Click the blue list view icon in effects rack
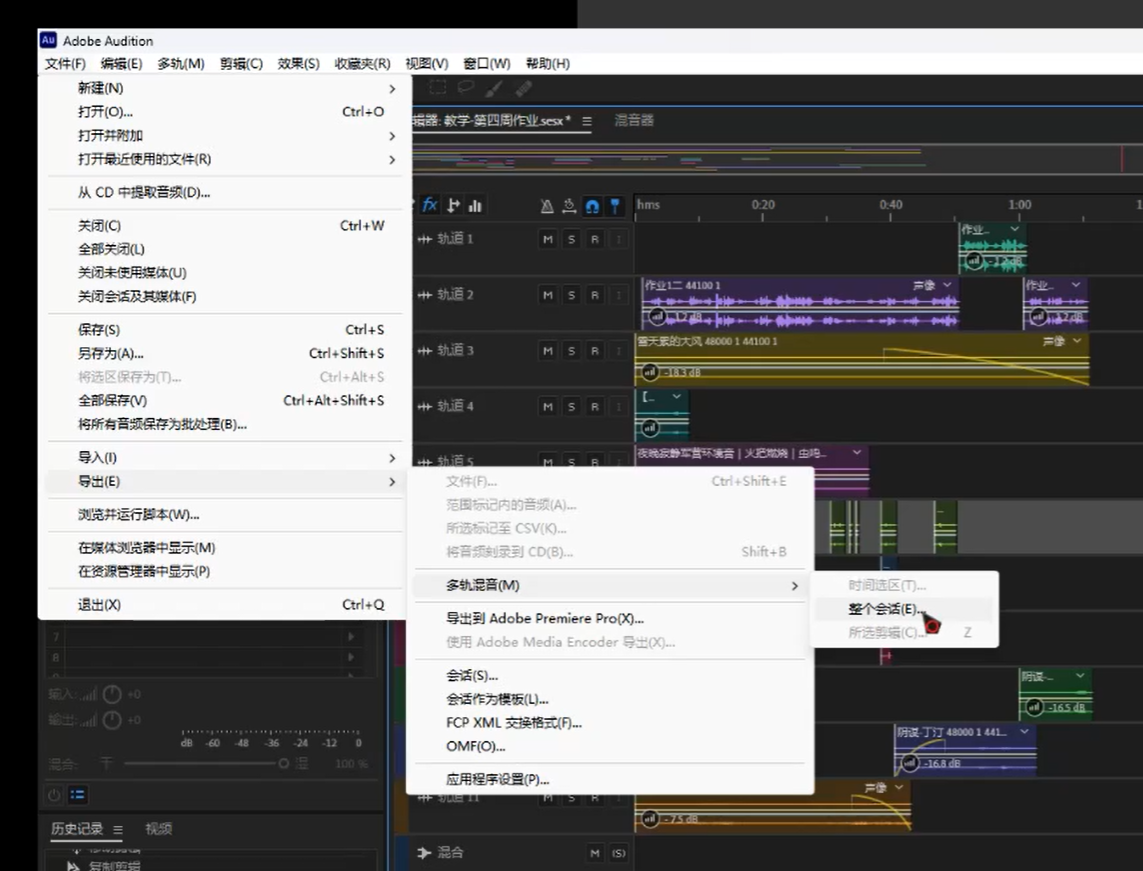 (77, 794)
